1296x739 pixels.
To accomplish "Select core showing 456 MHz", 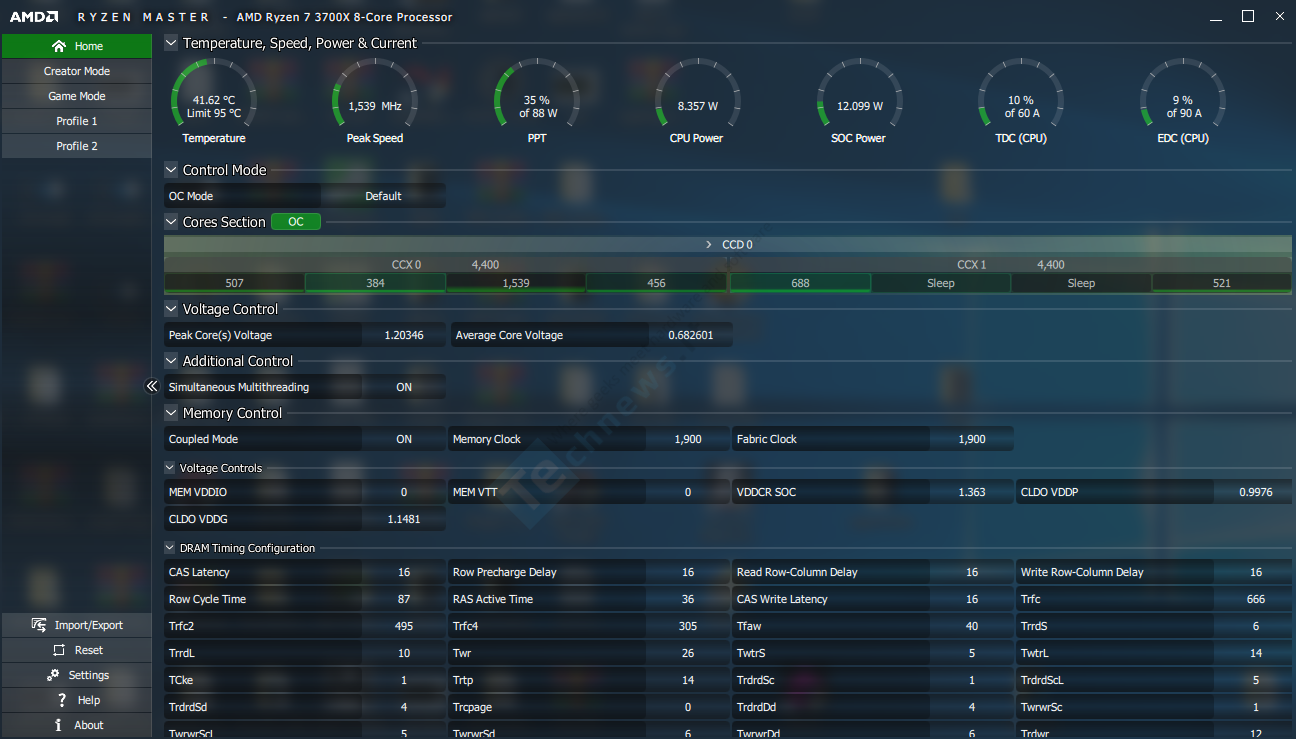I will tap(656, 283).
